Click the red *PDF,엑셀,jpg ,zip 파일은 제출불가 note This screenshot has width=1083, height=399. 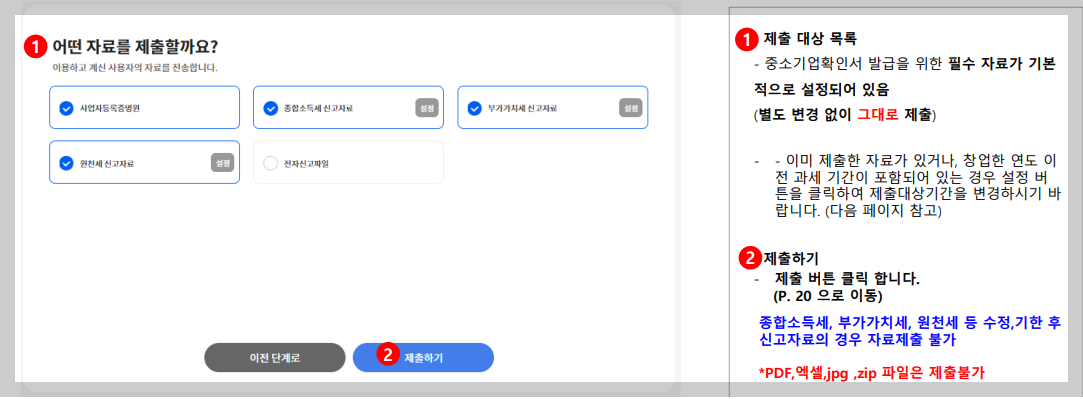pos(871,373)
